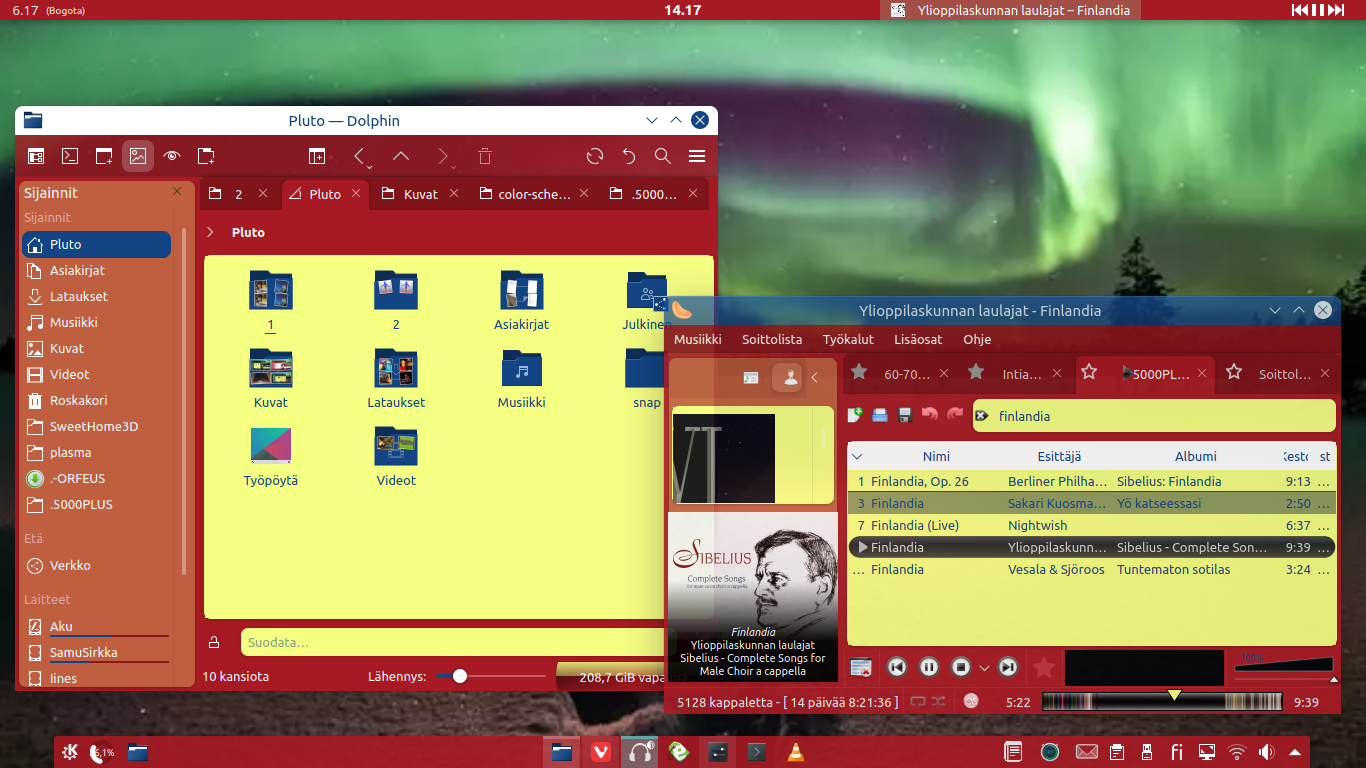Image resolution: width=1366 pixels, height=768 pixels.
Task: Click the finlandia playlist search field
Action: coord(1154,416)
